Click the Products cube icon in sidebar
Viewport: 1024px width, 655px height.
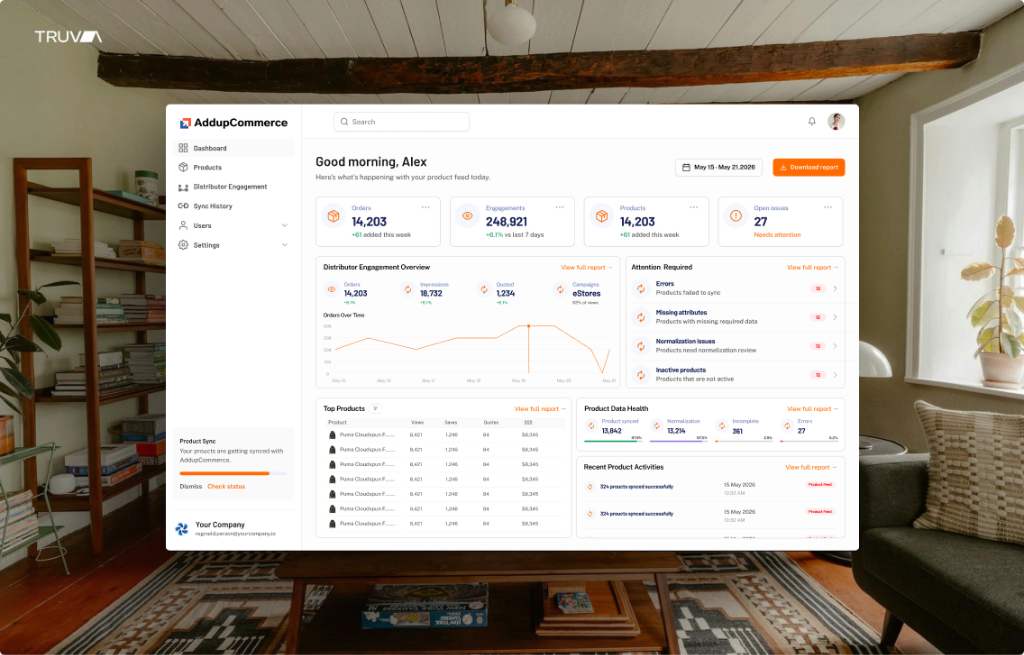click(183, 167)
